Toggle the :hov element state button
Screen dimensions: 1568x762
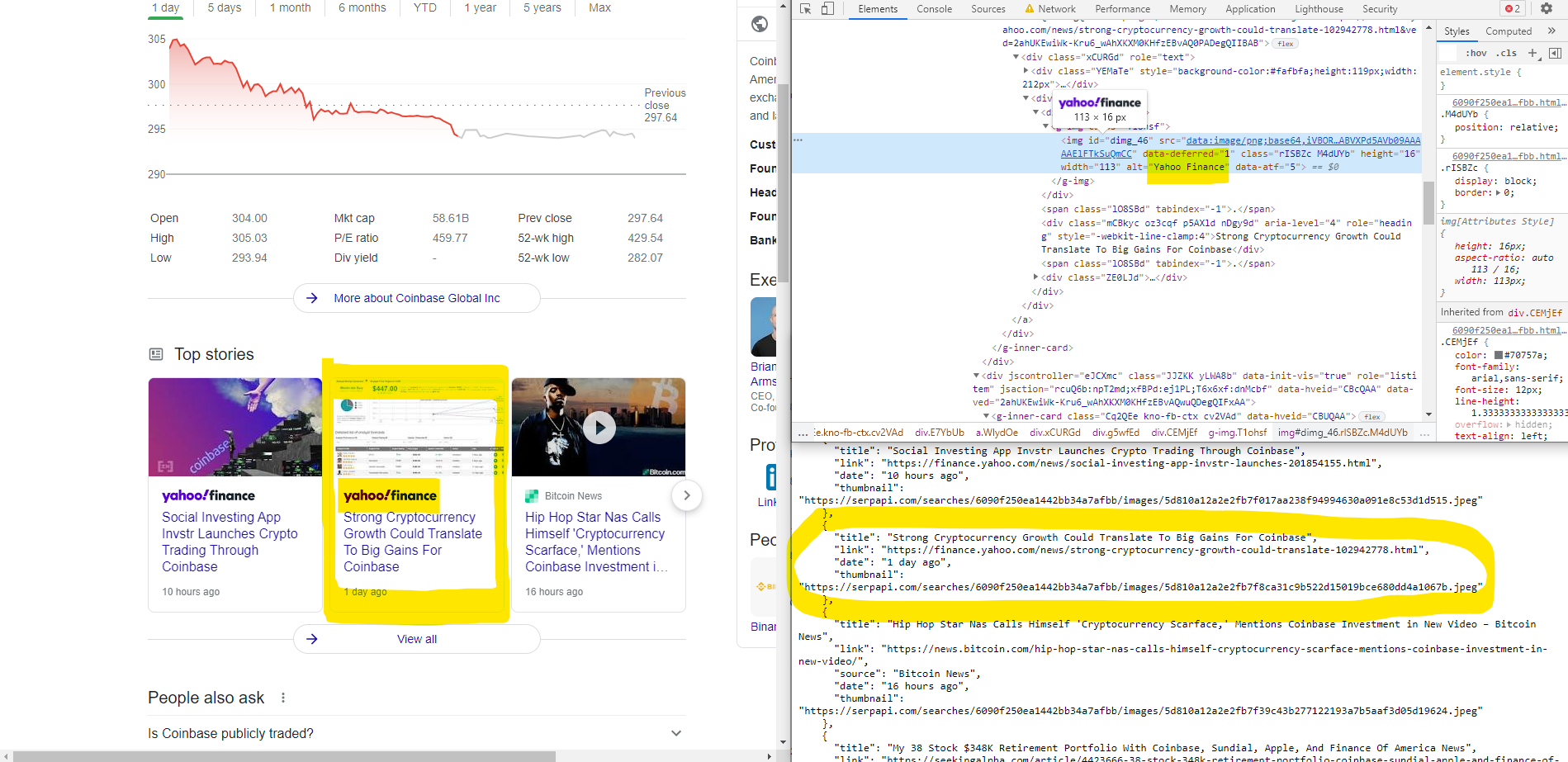(1476, 53)
